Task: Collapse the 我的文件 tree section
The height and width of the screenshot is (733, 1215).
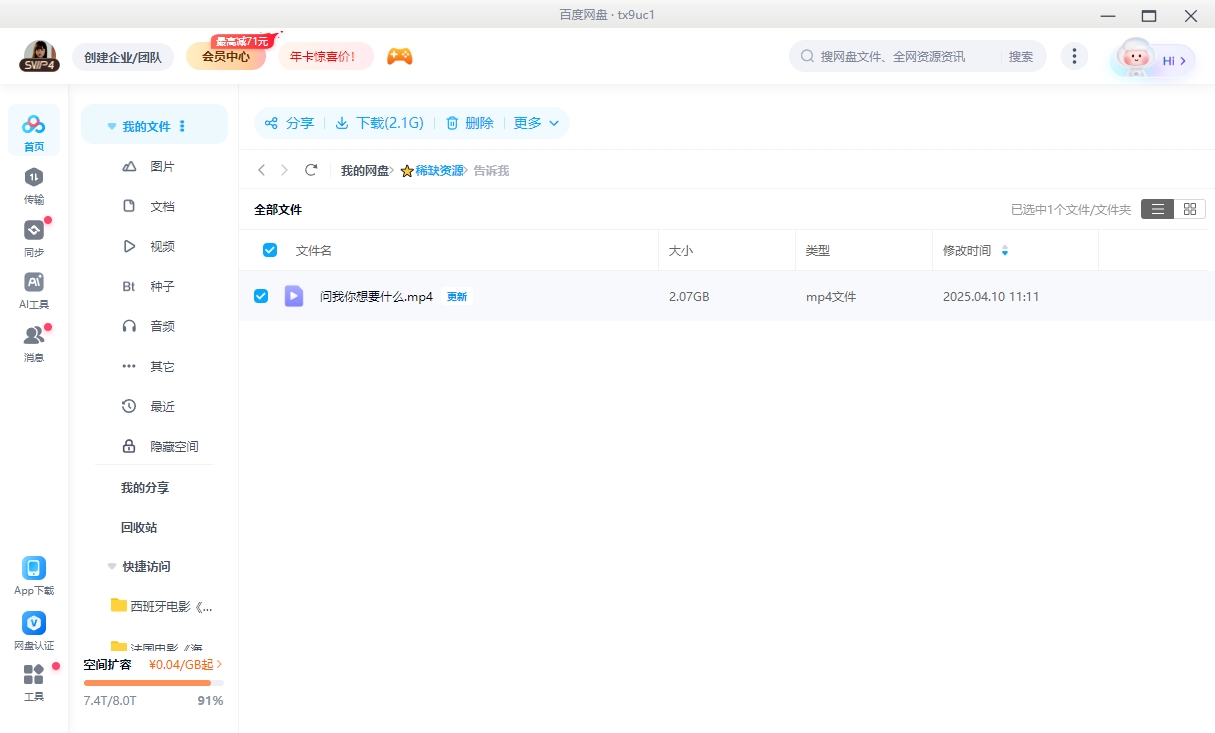Action: (111, 124)
